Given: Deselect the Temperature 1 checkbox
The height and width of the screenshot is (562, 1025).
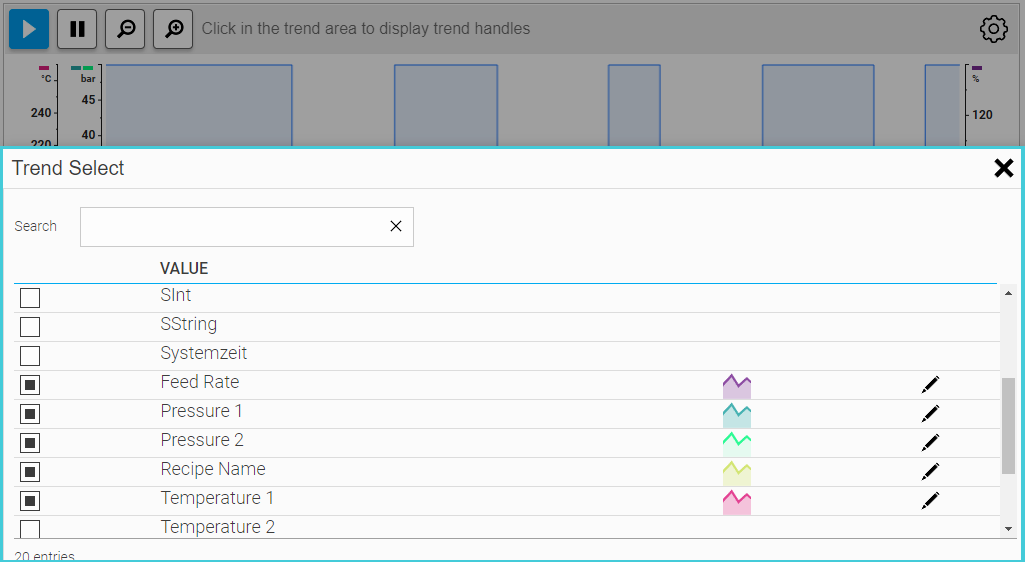Looking at the screenshot, I should [x=30, y=501].
